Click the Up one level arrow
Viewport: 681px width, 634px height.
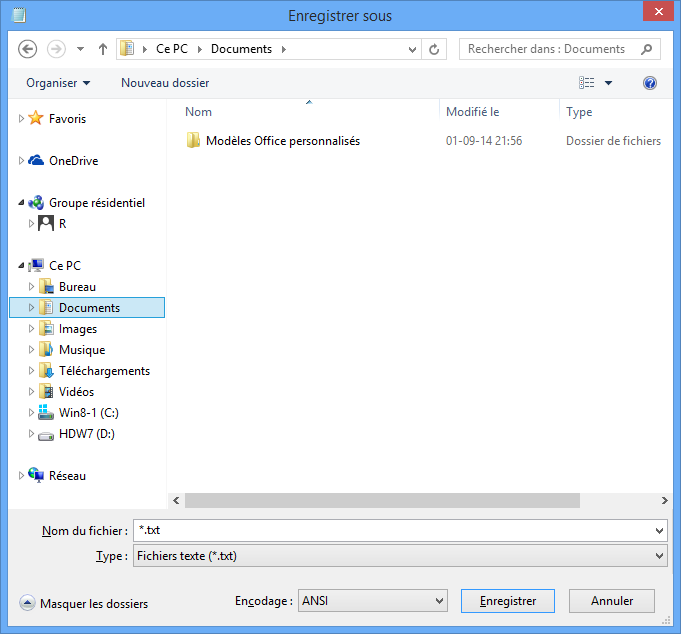[x=102, y=49]
